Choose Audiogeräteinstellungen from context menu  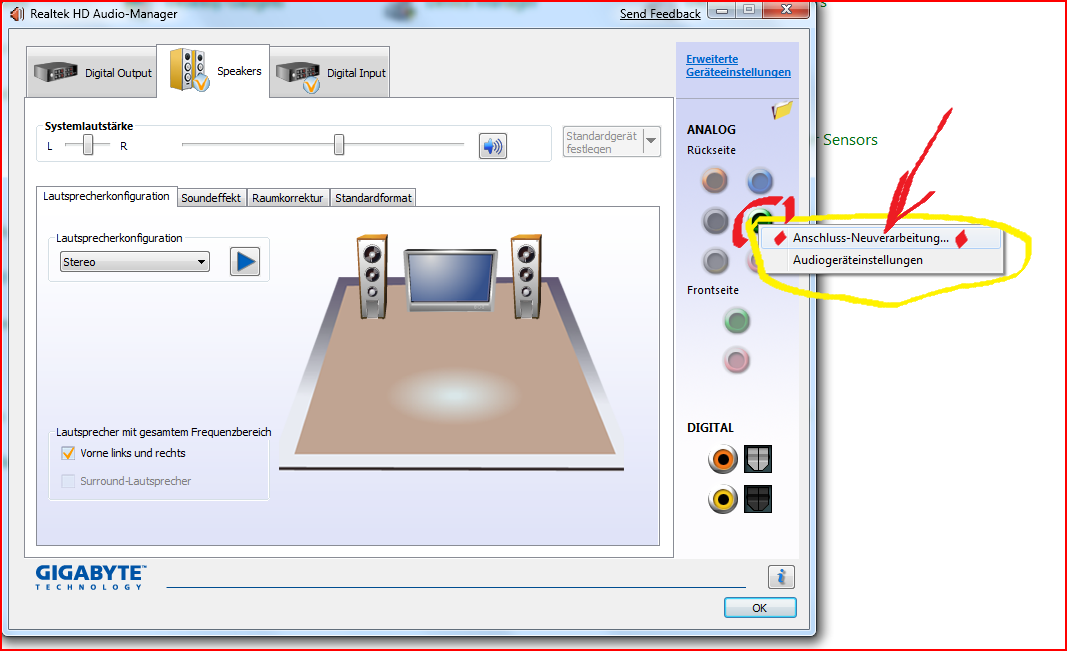coord(881,260)
